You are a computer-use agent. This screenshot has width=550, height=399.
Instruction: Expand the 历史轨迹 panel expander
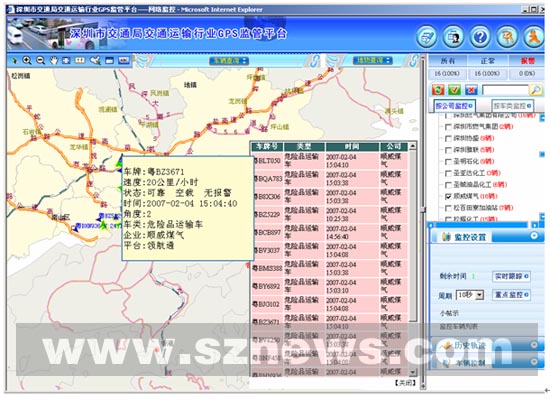coord(534,345)
